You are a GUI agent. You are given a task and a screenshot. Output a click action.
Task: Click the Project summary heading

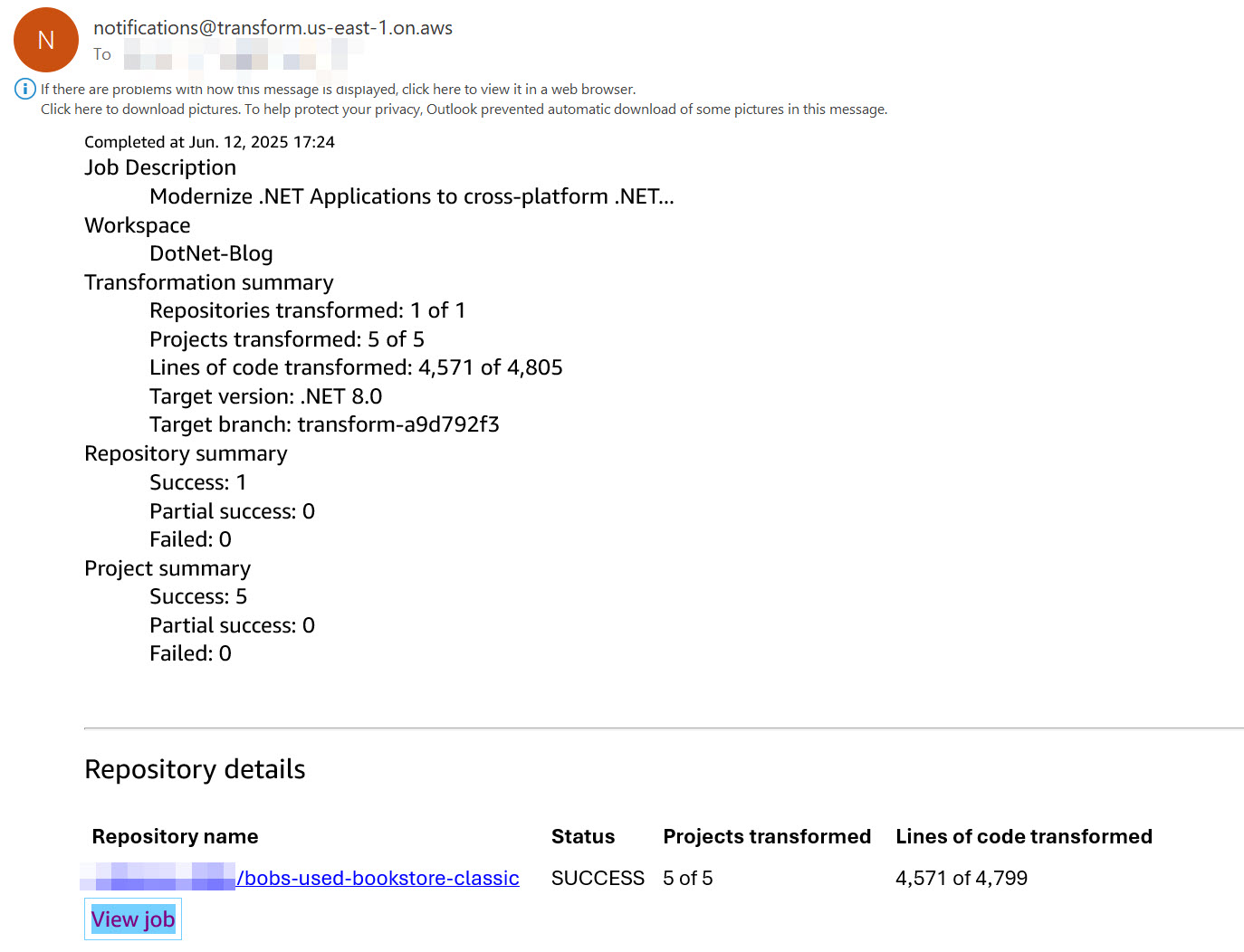(x=167, y=568)
